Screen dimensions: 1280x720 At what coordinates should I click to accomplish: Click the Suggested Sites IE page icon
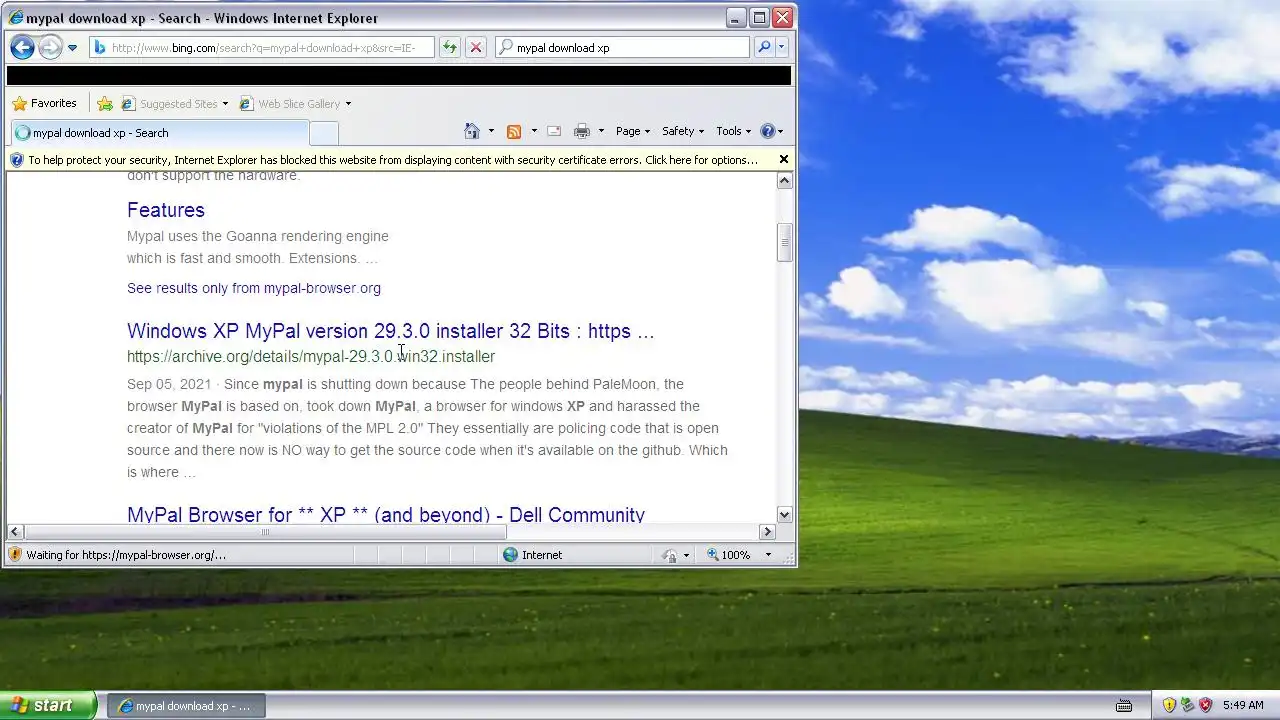tap(127, 103)
